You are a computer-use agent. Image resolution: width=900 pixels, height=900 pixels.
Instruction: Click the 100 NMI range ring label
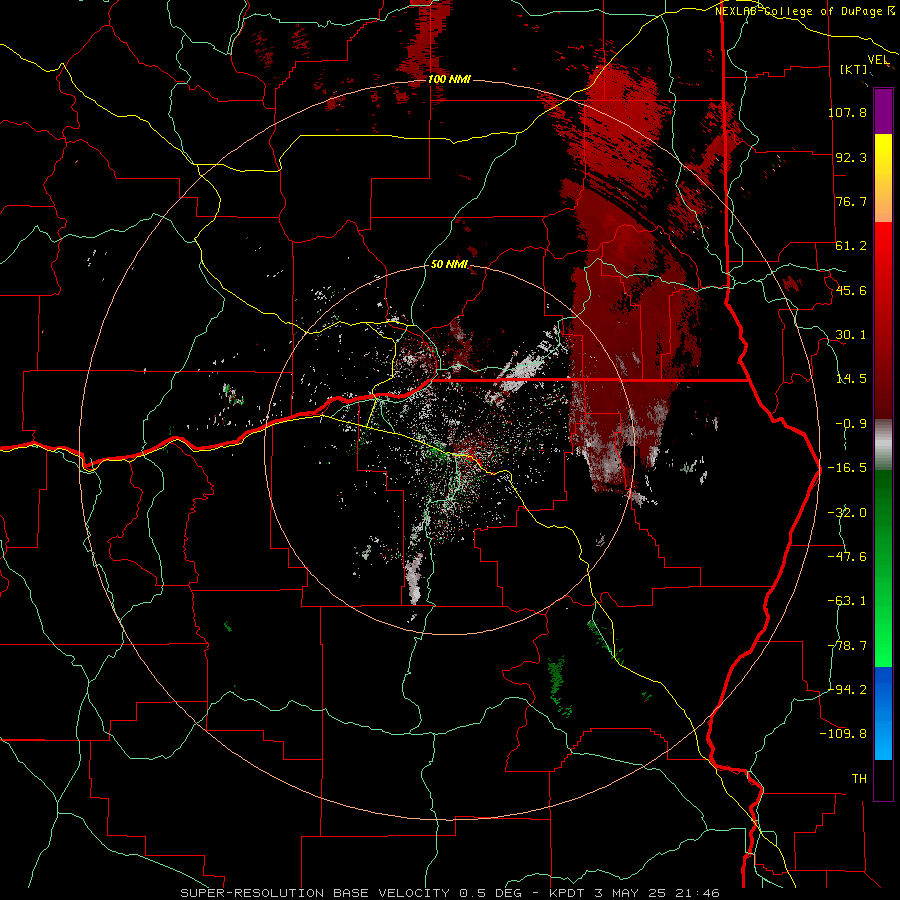(449, 79)
